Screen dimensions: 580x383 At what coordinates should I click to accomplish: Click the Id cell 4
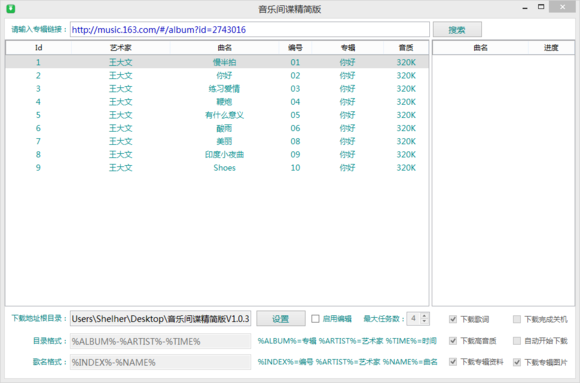pyautogui.click(x=38, y=102)
